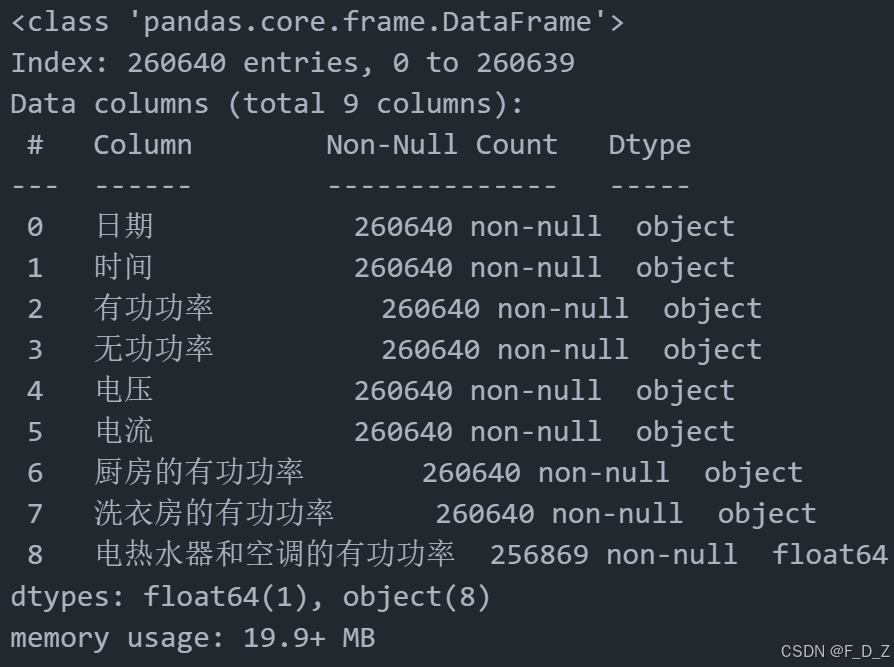The width and height of the screenshot is (894, 667).
Task: Click the dtypes summary line
Action: 250,597
